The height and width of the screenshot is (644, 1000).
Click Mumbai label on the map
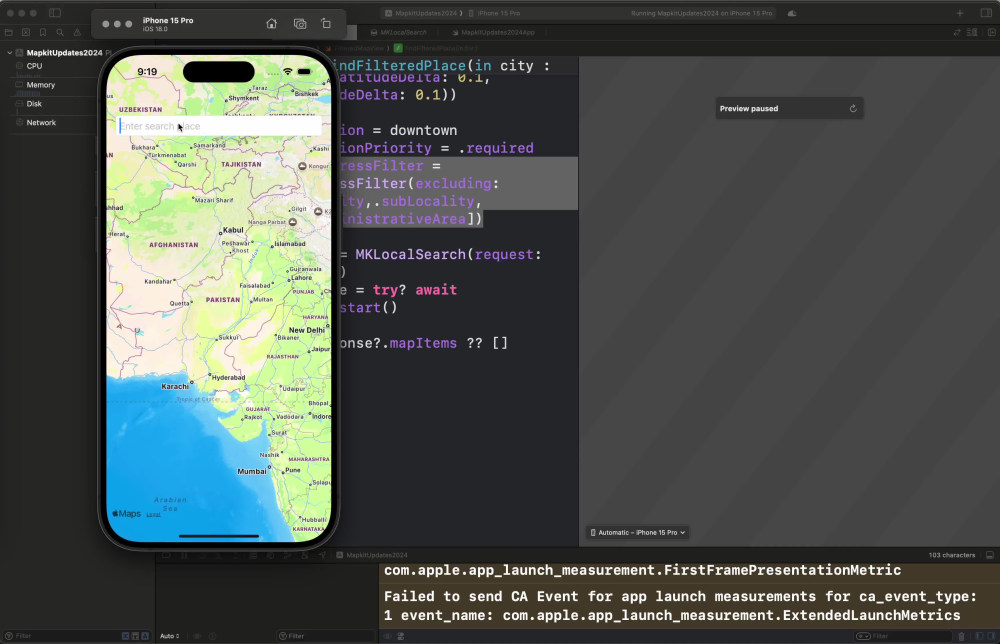click(x=252, y=471)
